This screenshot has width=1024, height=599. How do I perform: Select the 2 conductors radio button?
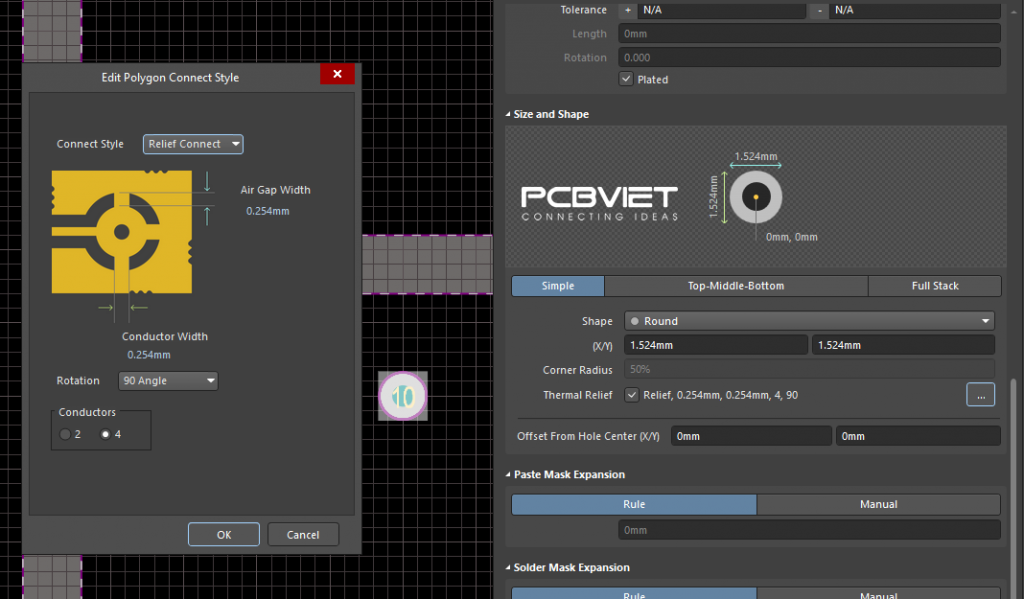pyautogui.click(x=66, y=434)
